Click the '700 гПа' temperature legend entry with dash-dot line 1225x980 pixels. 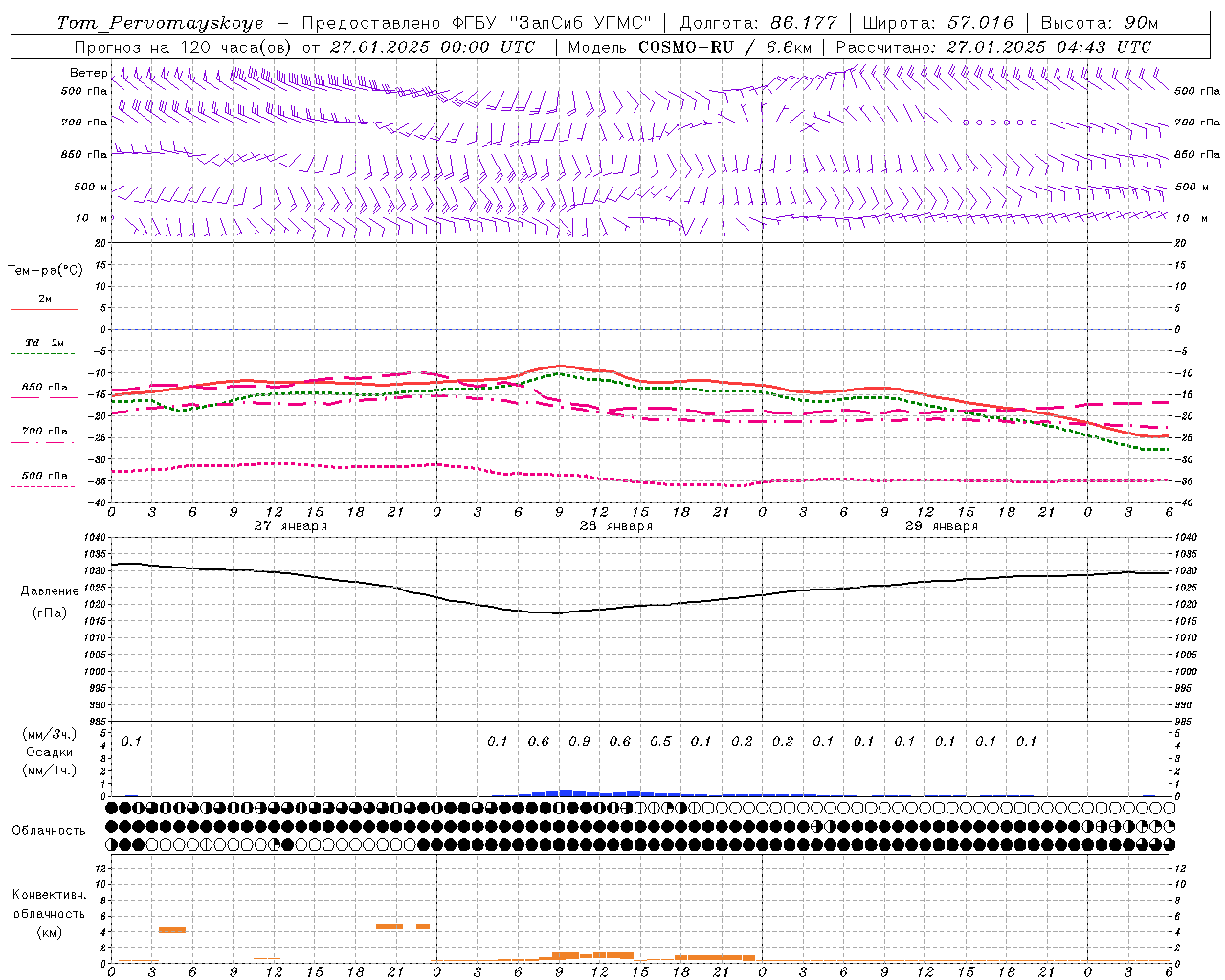[x=44, y=433]
